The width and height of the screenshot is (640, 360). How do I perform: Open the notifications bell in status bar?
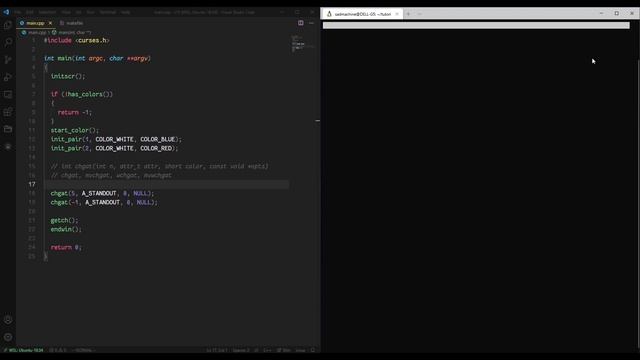tap(313, 350)
